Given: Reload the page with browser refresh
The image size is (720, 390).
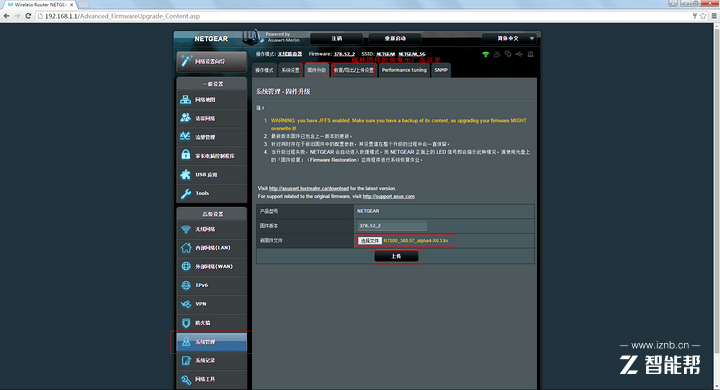Looking at the screenshot, I should point(28,16).
